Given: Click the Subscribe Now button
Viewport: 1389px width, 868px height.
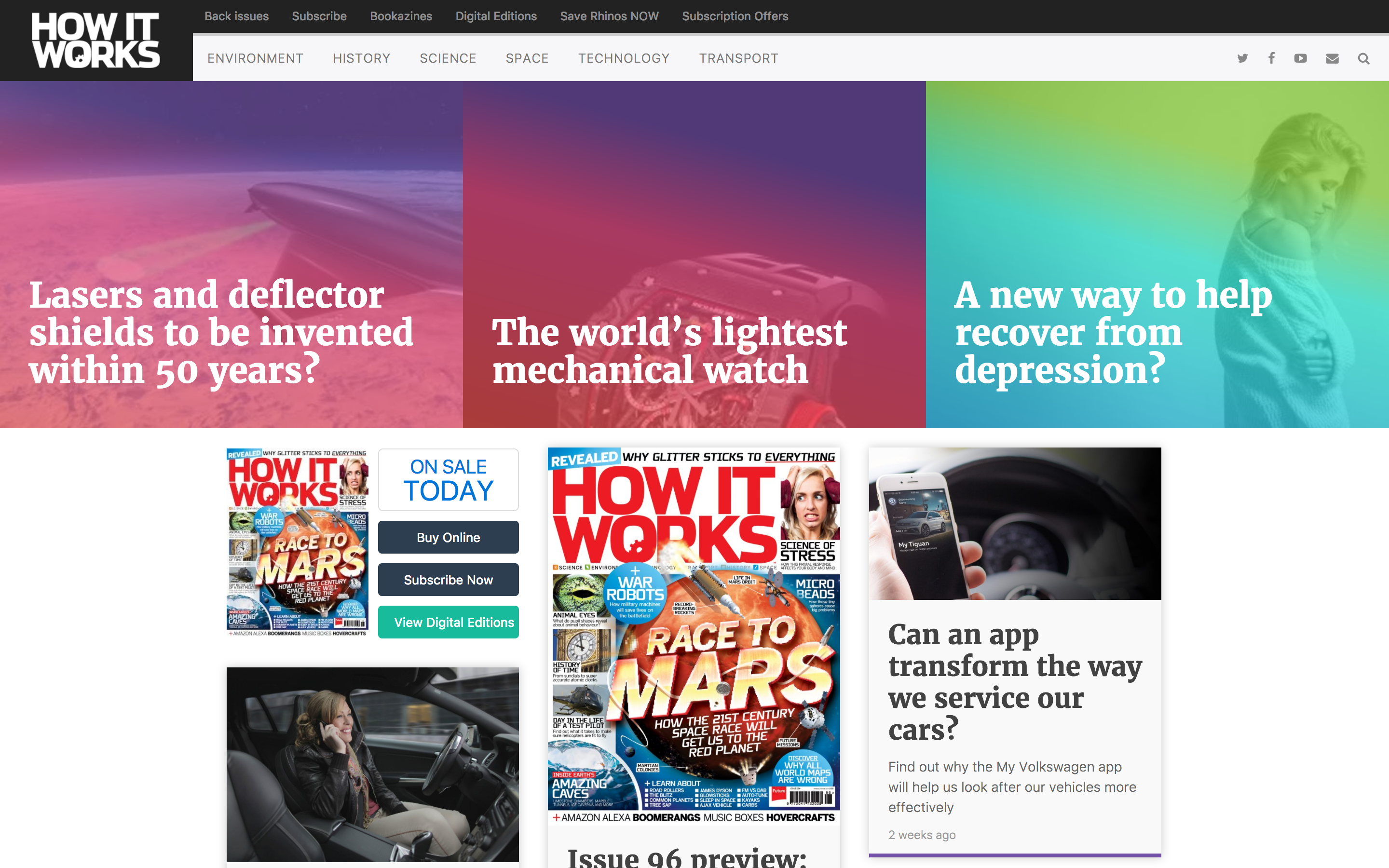Looking at the screenshot, I should point(448,580).
